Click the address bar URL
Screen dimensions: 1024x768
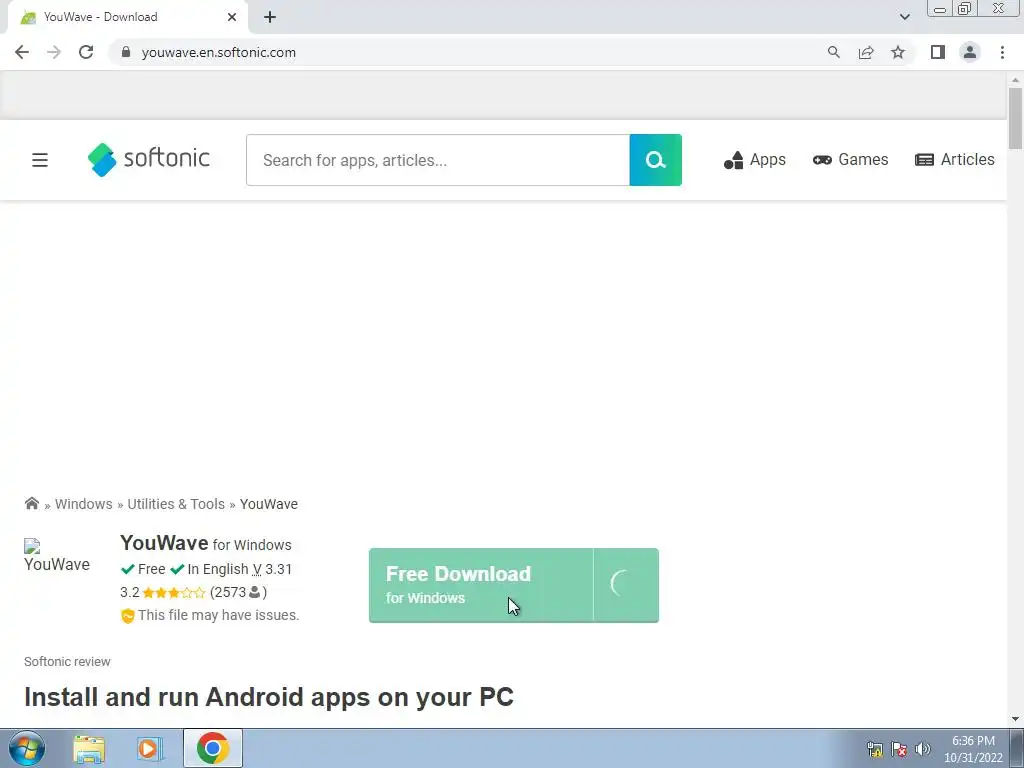point(219,52)
